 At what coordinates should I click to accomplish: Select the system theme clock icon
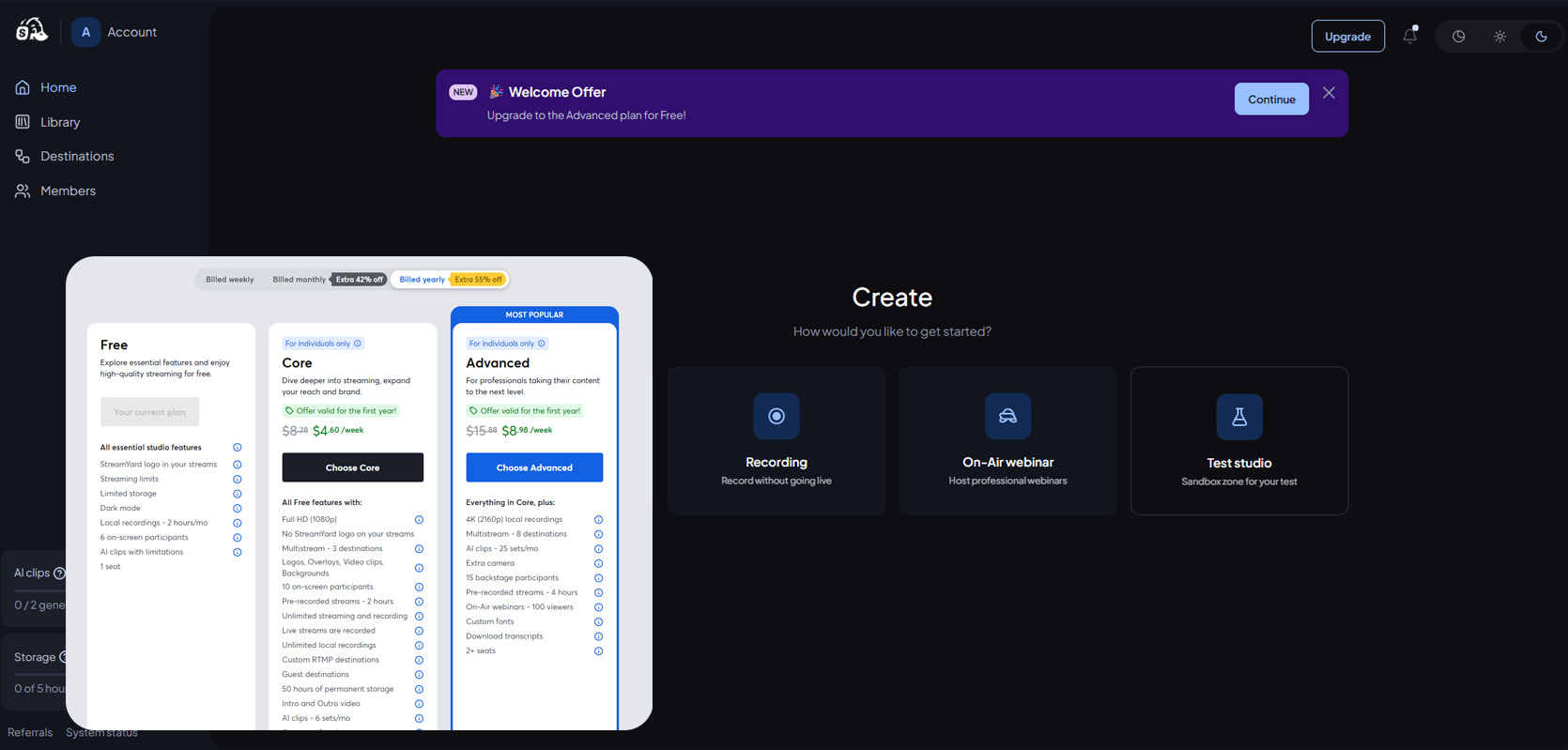point(1458,37)
